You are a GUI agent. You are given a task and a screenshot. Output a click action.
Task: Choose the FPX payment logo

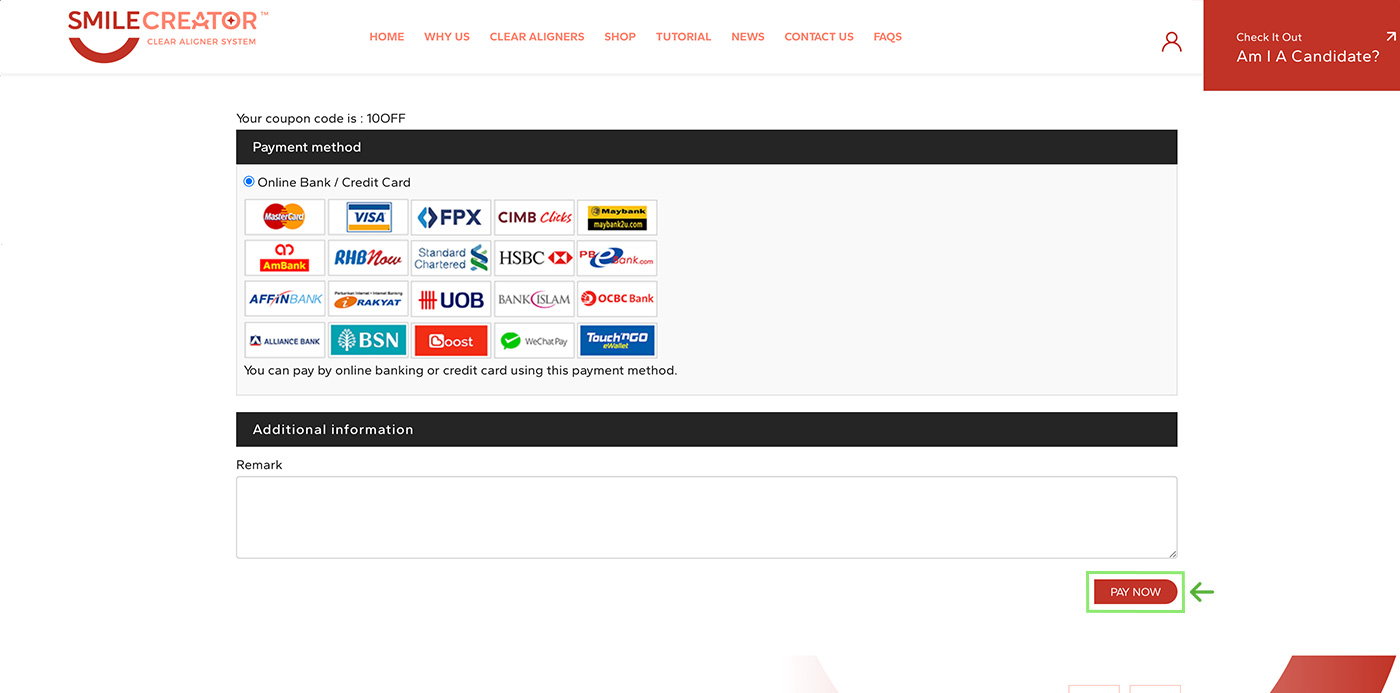click(x=451, y=217)
